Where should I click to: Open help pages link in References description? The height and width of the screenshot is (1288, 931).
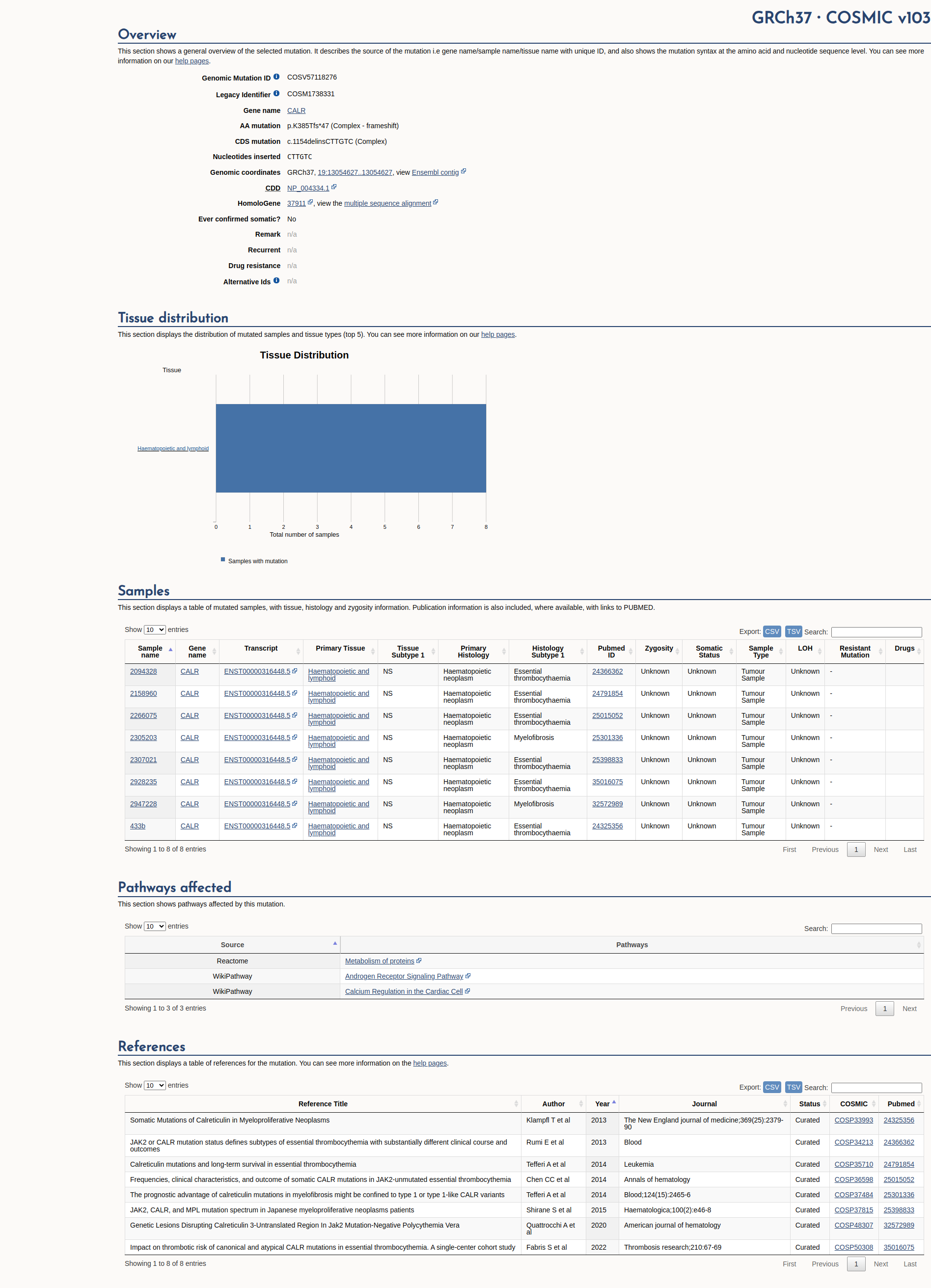430,1063
